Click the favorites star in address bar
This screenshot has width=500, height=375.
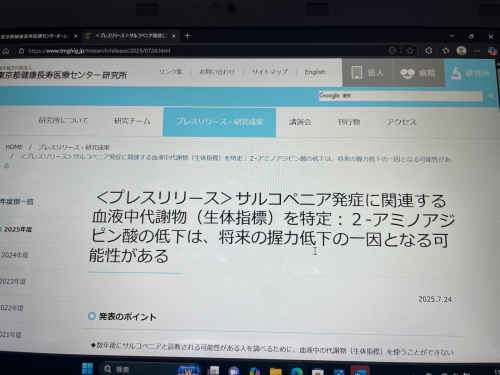[x=410, y=51]
